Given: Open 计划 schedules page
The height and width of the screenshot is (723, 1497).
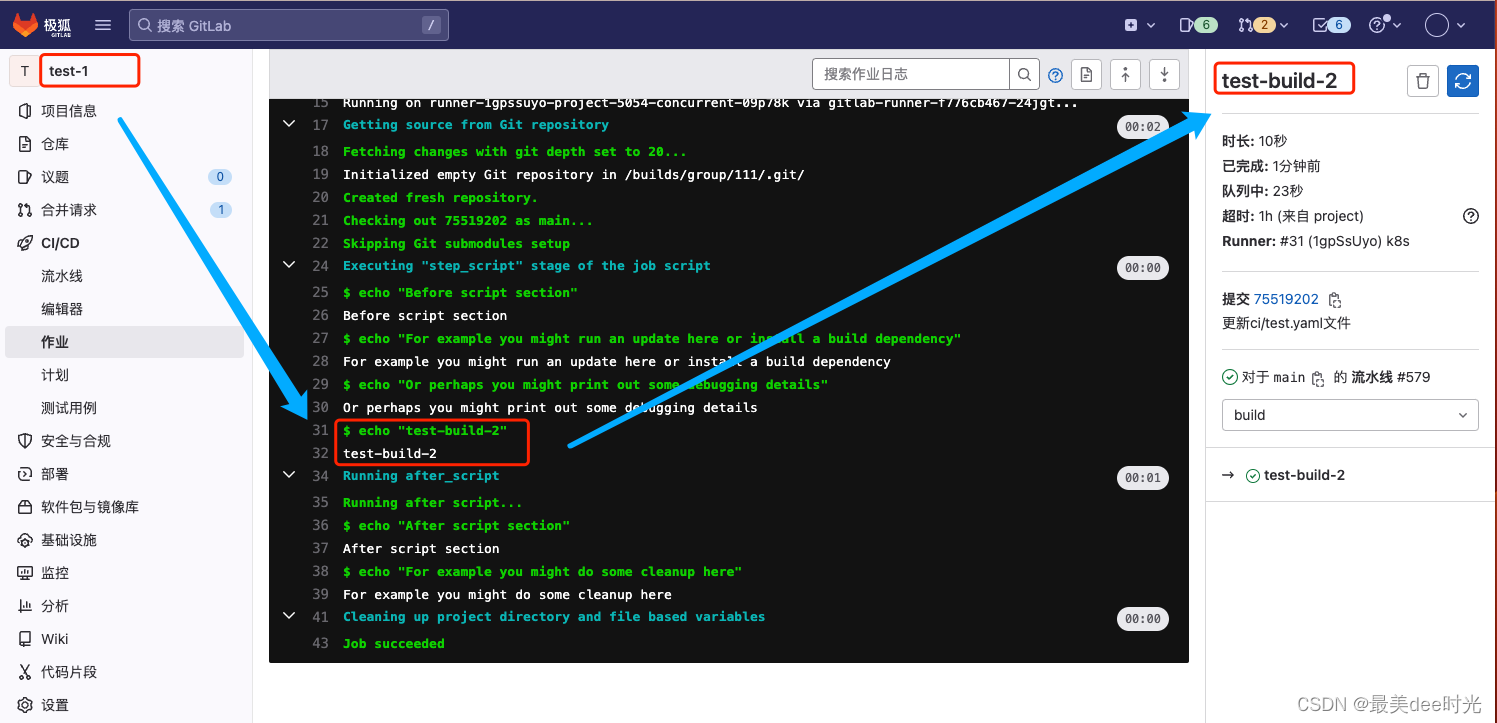Looking at the screenshot, I should pos(55,375).
